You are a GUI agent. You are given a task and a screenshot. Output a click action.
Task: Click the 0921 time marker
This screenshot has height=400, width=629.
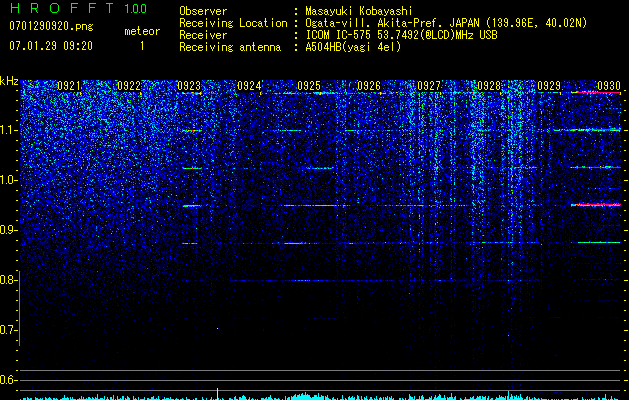(x=69, y=86)
